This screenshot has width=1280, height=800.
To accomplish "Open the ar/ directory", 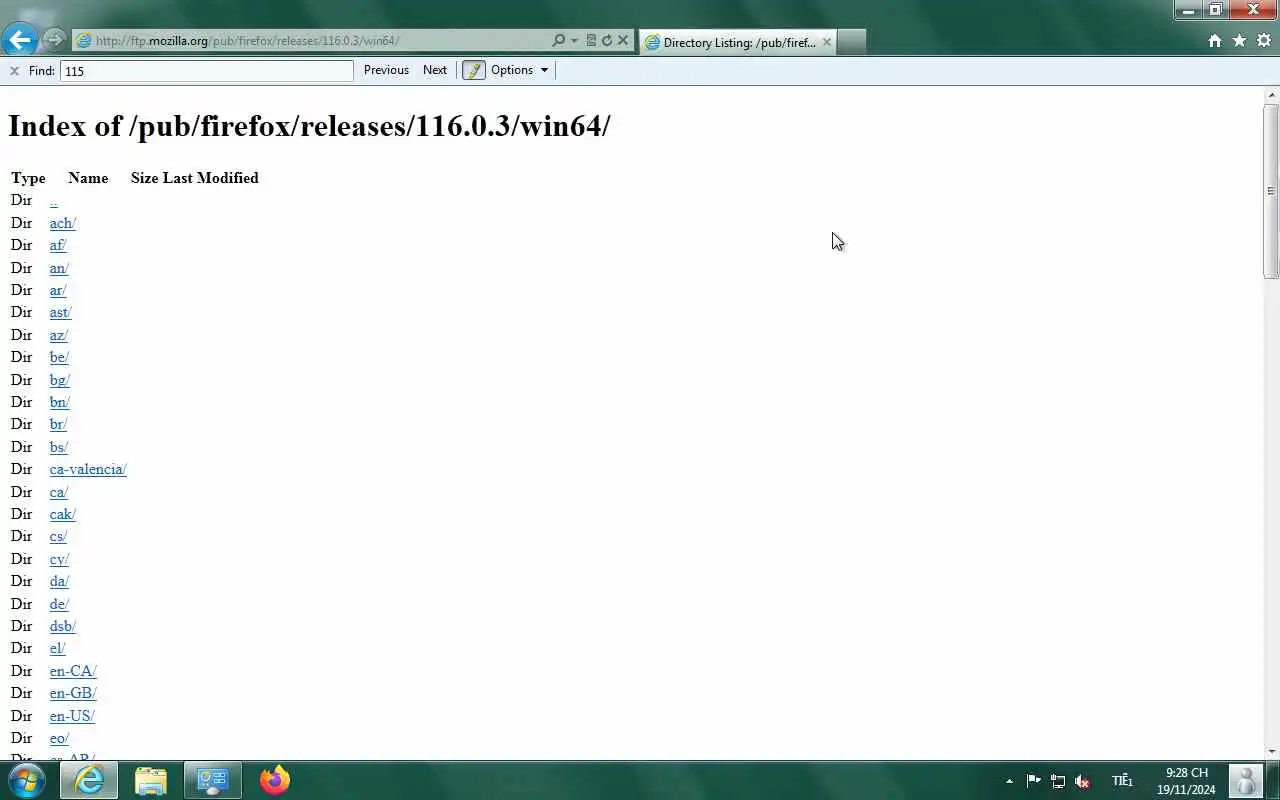I will coord(58,290).
